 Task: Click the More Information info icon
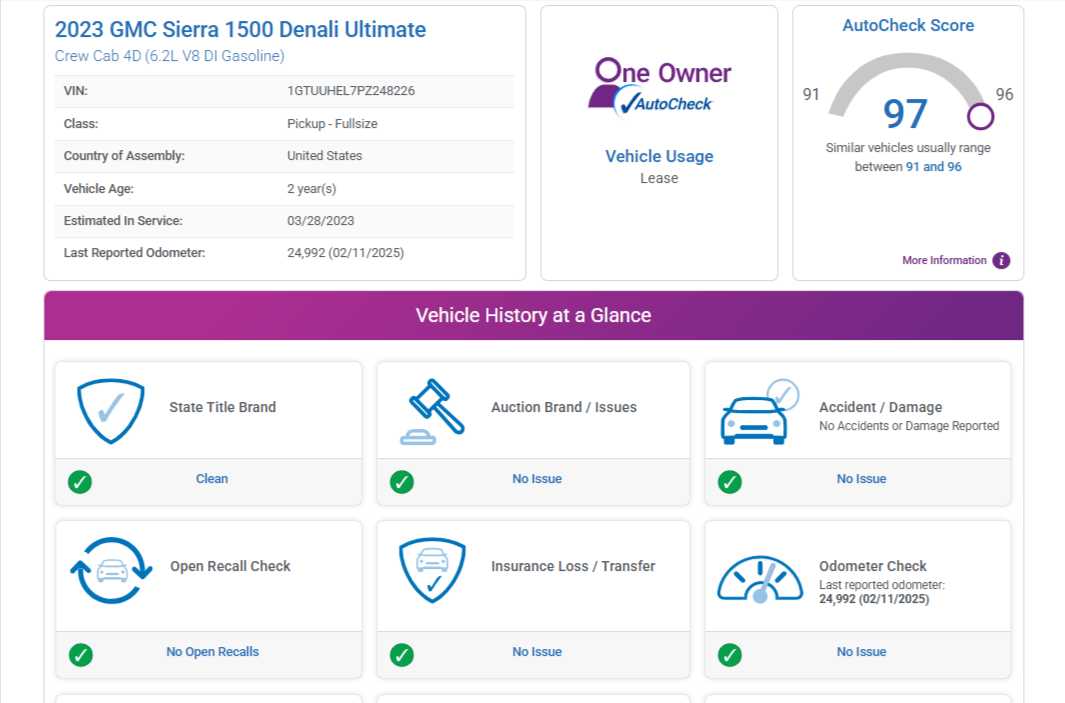point(1001,261)
